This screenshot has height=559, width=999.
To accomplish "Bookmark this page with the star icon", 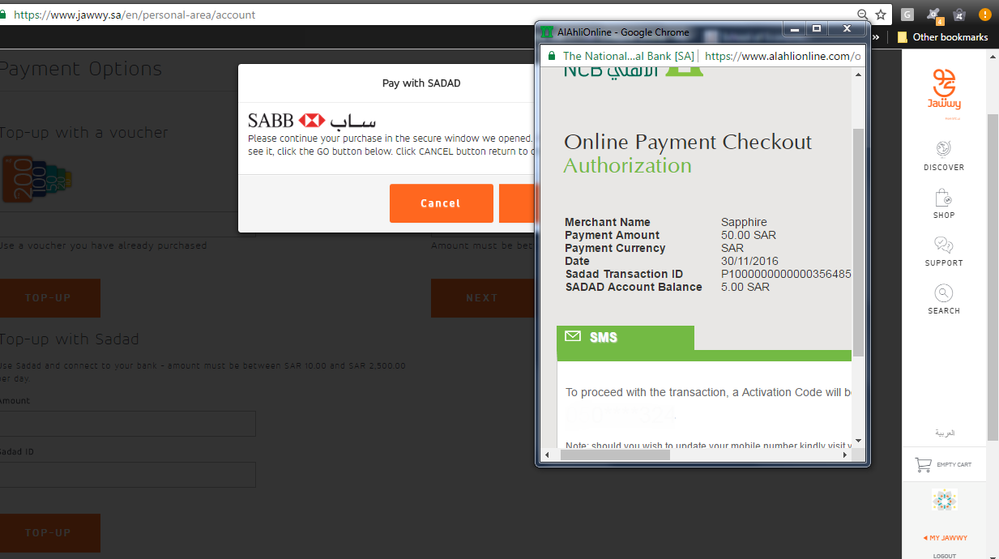I will click(x=880, y=15).
